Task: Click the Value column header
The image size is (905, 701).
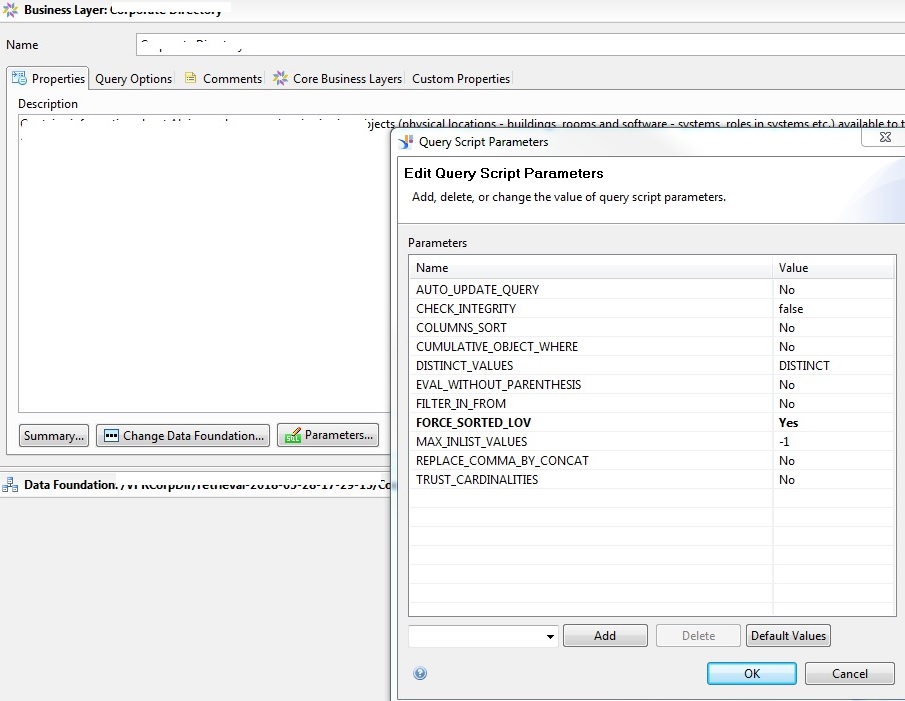Action: tap(834, 268)
